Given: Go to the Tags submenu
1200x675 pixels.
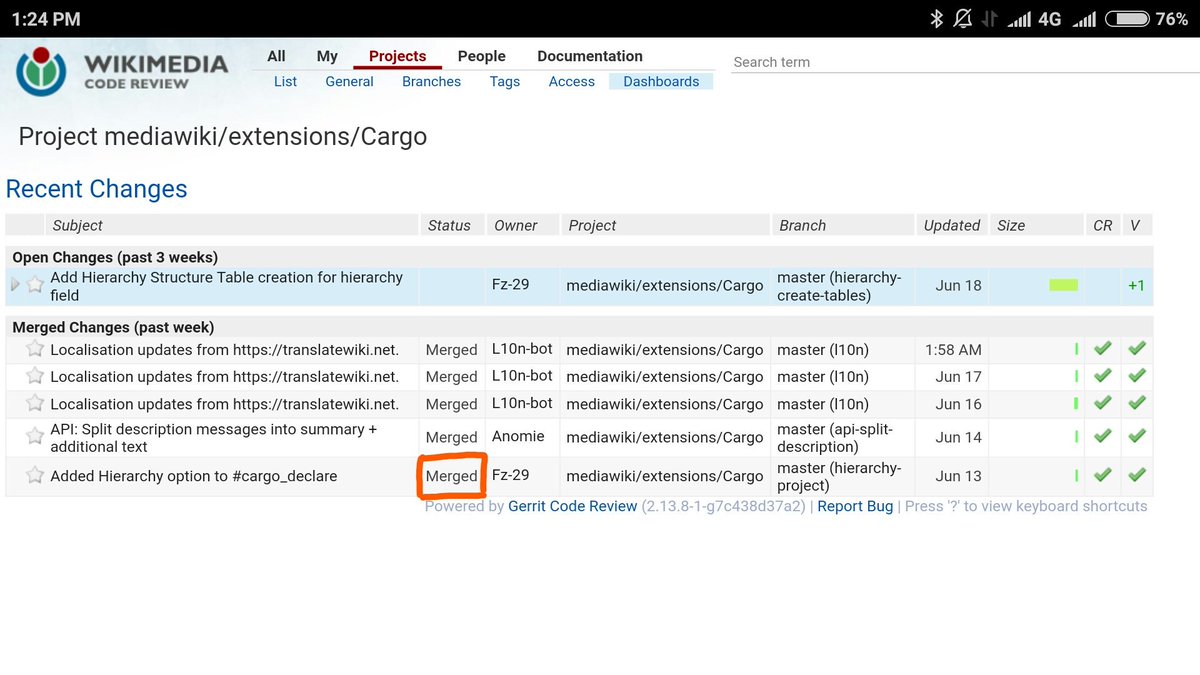Looking at the screenshot, I should [x=505, y=81].
